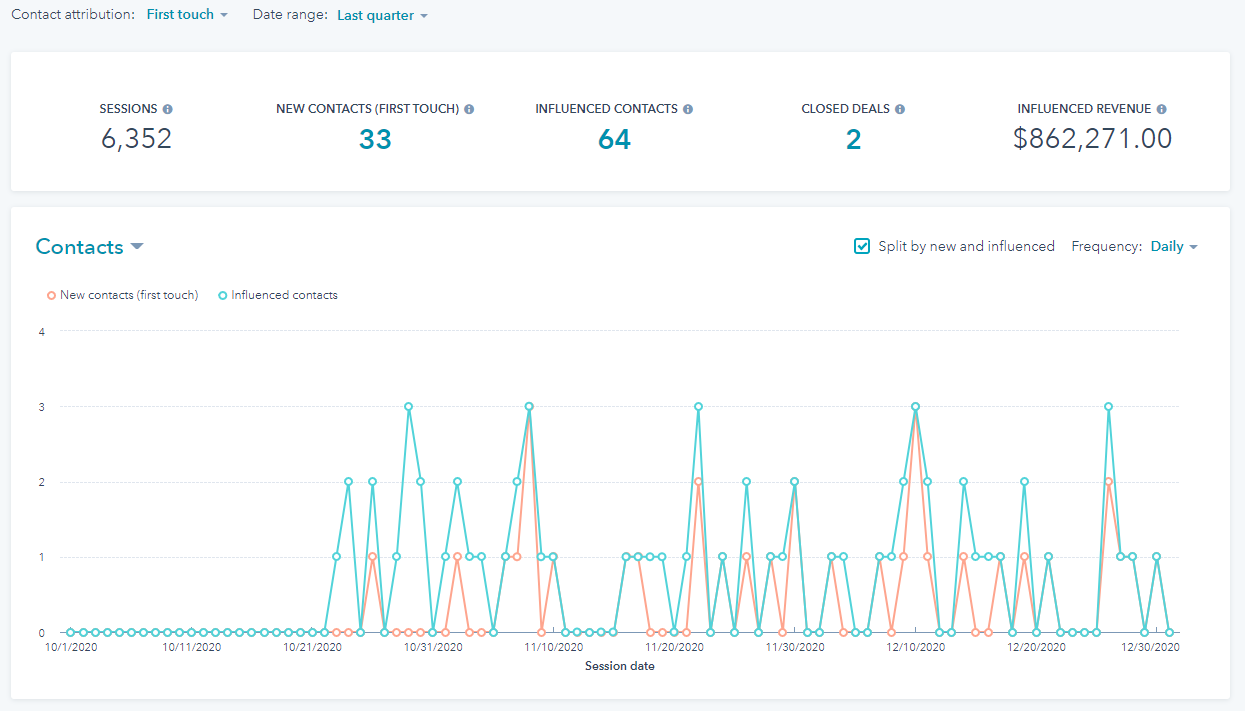Click the 10/31/2020 axis date label
Viewport: 1245px width, 711px height.
coord(433,648)
